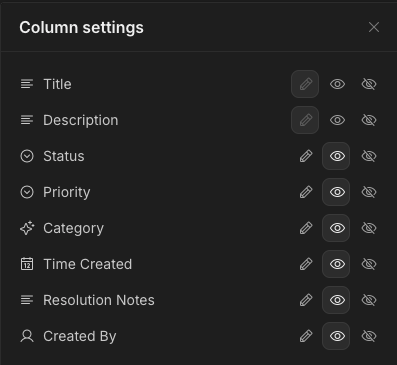
Task: Click the Status dropdown type icon
Action: tap(27, 156)
